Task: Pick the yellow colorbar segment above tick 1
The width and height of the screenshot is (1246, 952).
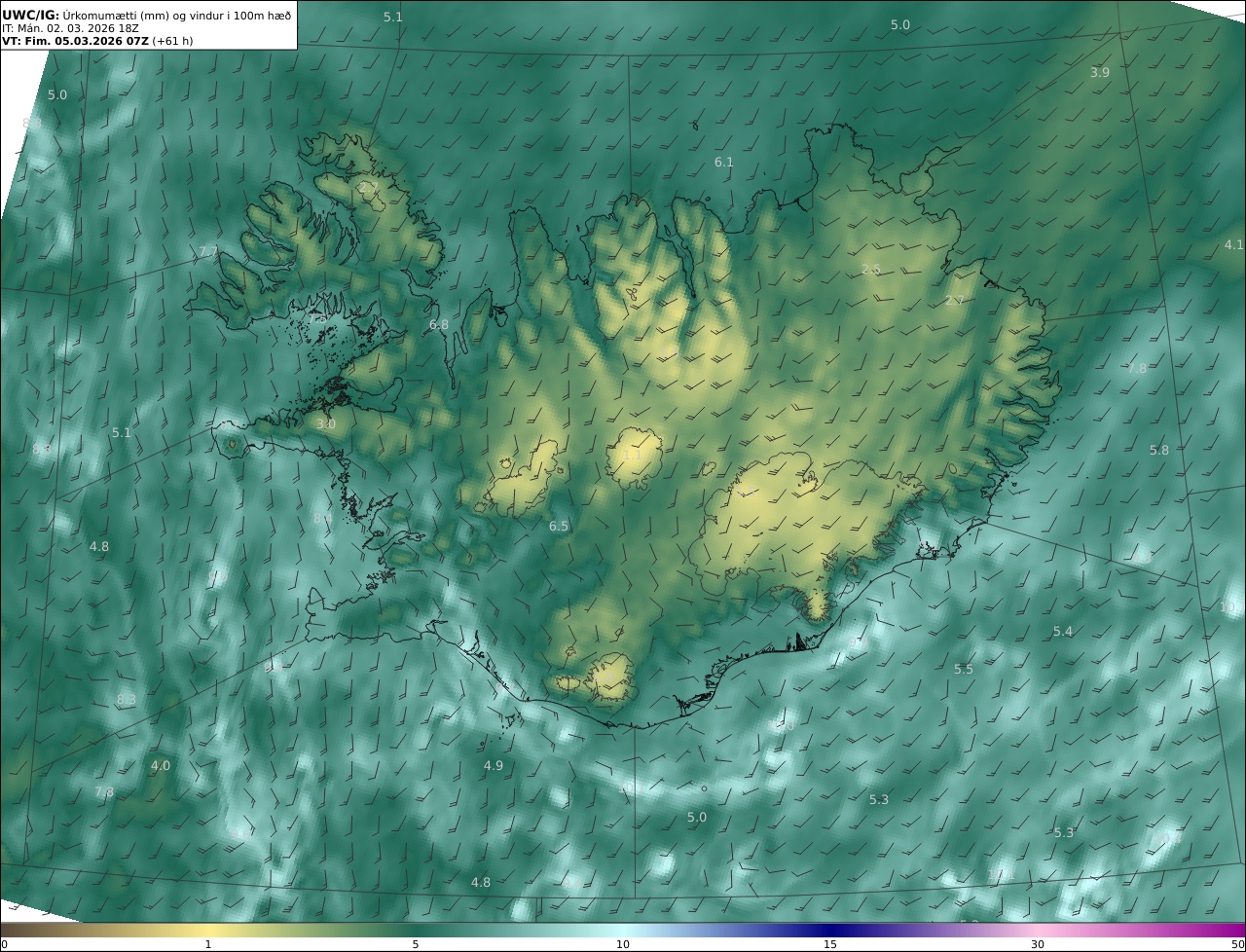Action: [x=208, y=931]
